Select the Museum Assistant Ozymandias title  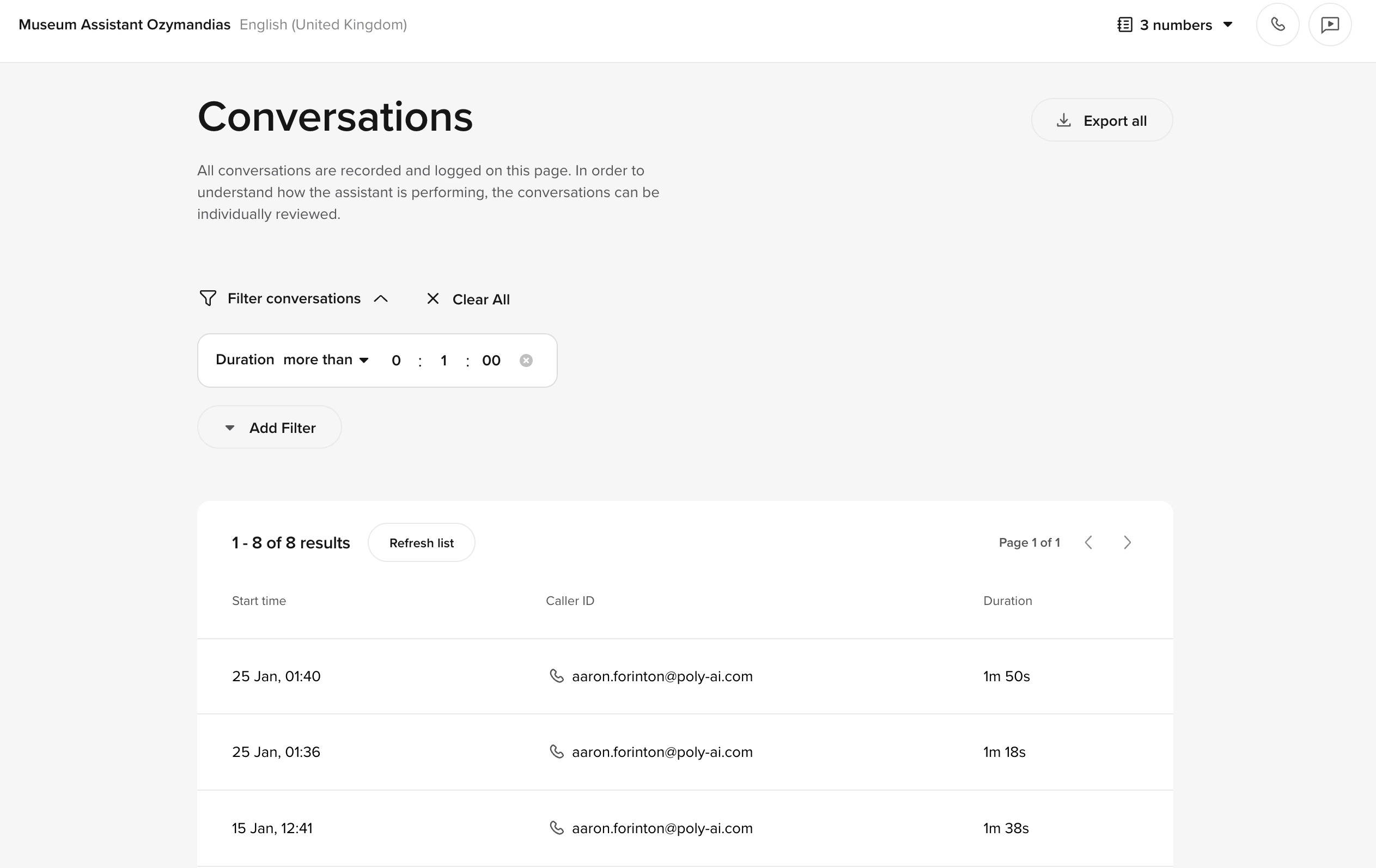coord(125,24)
